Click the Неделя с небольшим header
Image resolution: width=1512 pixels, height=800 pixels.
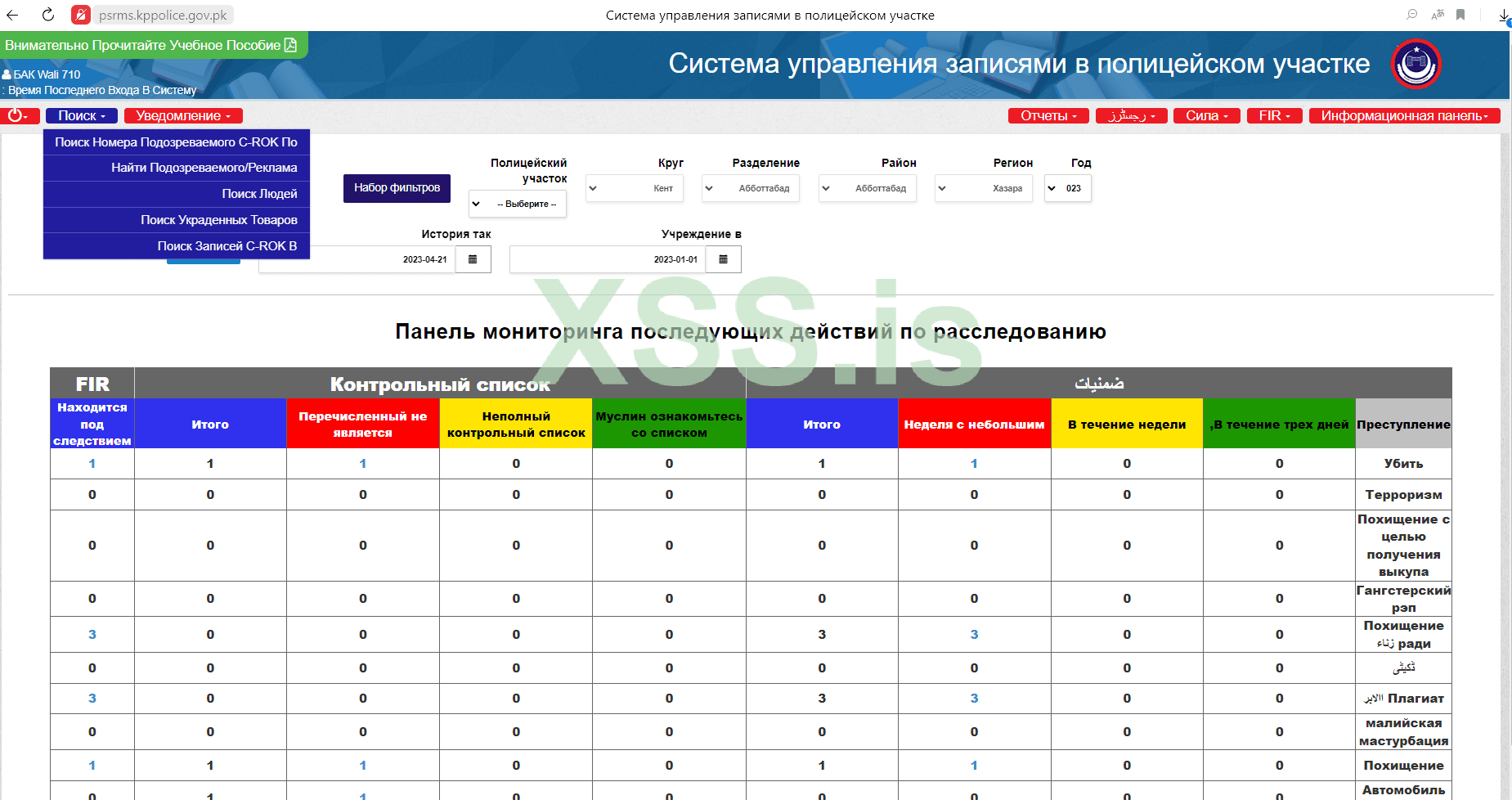tap(974, 424)
